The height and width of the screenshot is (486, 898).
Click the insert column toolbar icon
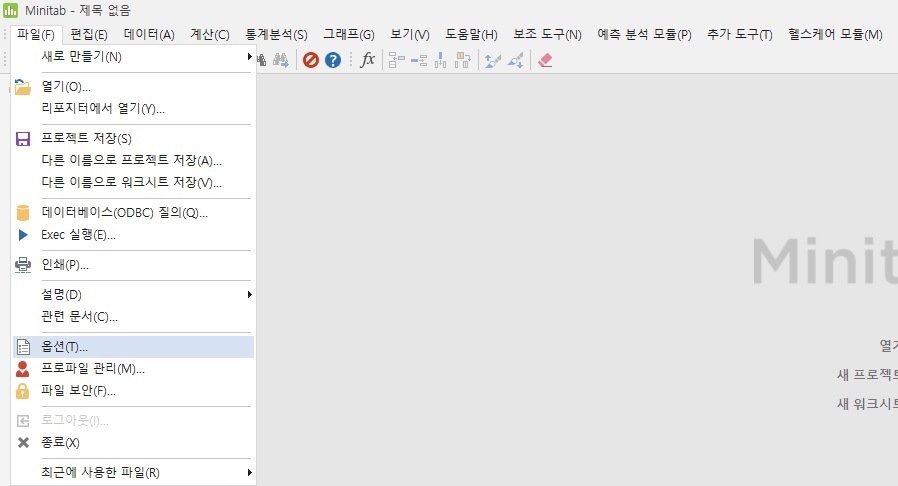[440, 60]
